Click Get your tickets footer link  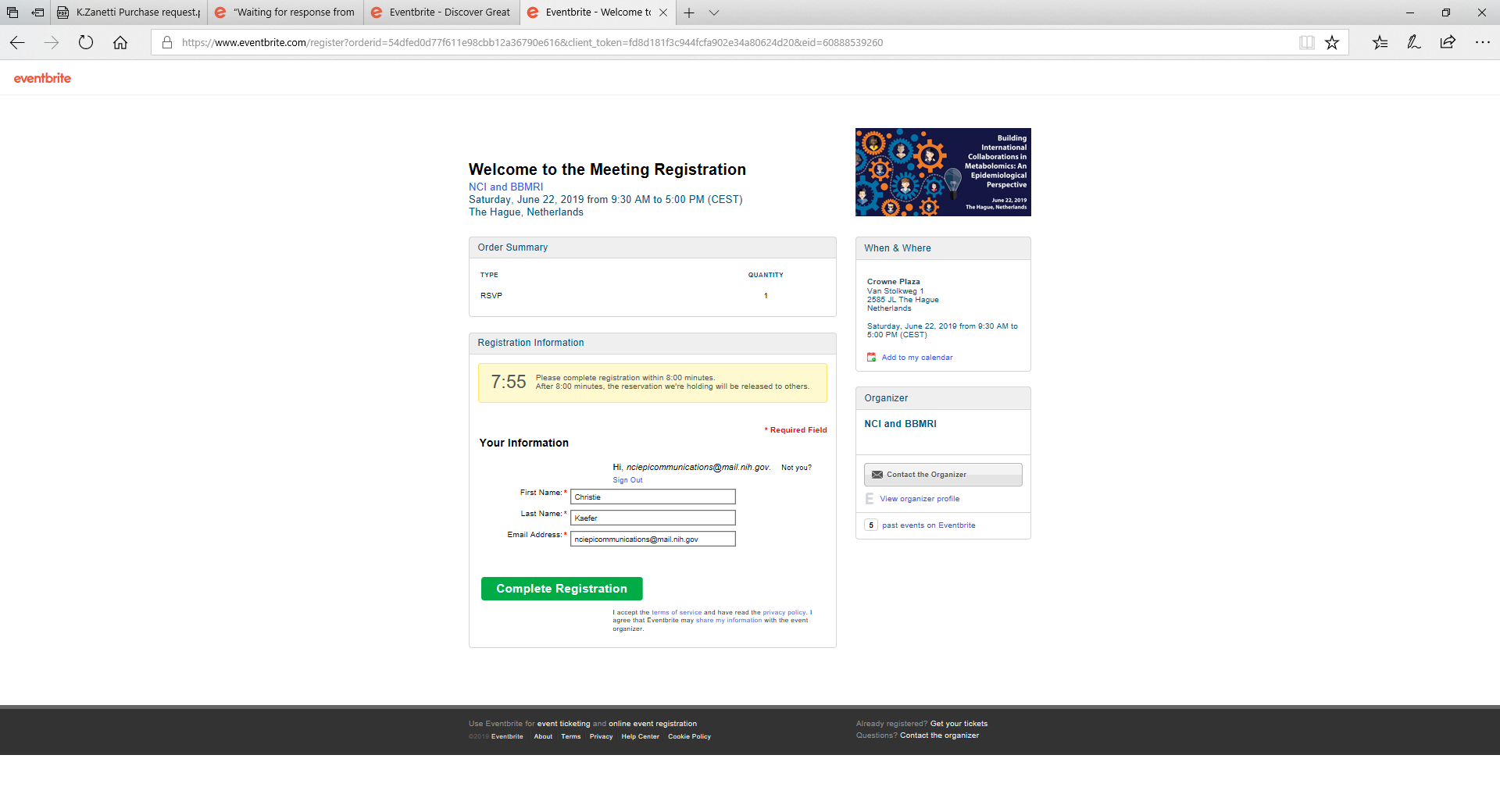959,724
